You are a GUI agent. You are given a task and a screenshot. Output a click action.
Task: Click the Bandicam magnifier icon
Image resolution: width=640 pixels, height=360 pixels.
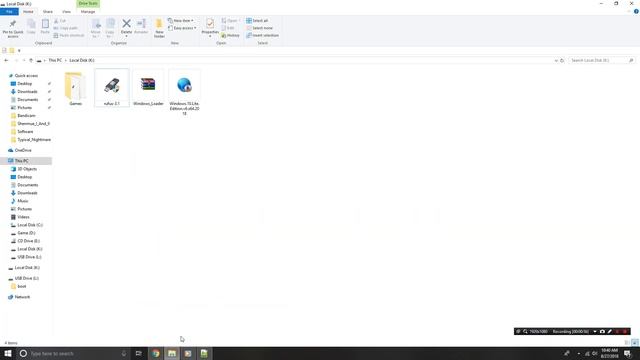pyautogui.click(x=525, y=331)
